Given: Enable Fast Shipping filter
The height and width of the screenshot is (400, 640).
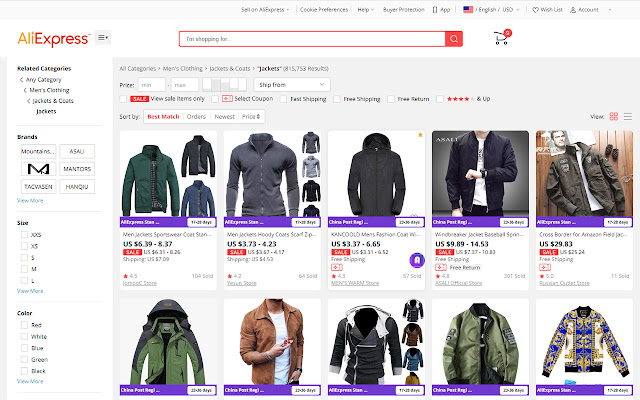Looking at the screenshot, I should coord(283,99).
